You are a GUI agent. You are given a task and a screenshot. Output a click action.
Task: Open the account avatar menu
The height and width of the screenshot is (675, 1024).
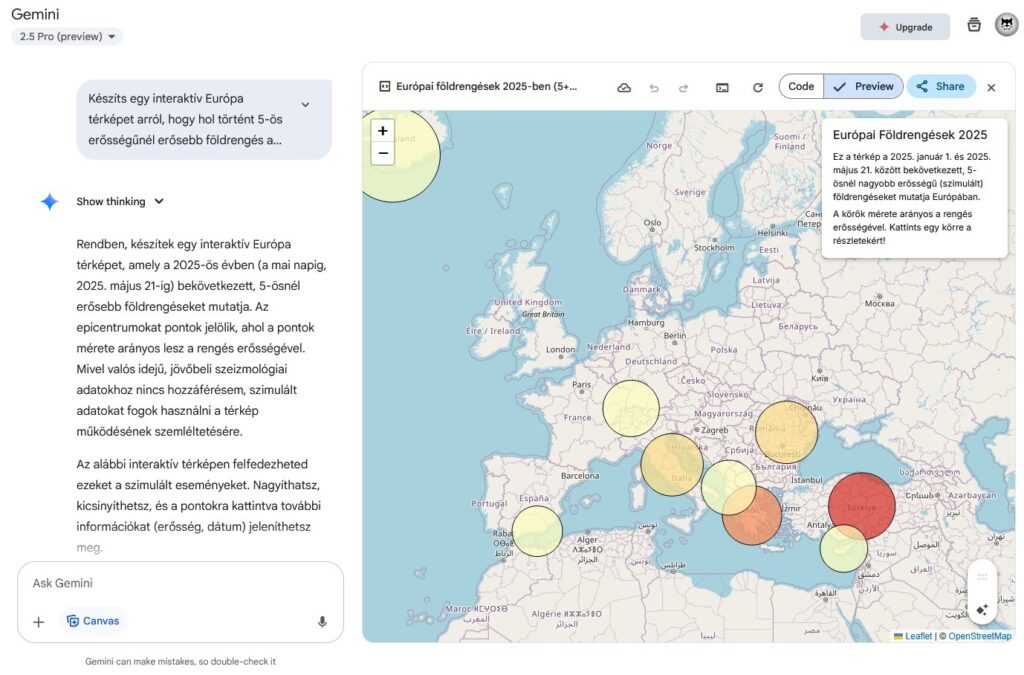click(x=1006, y=25)
